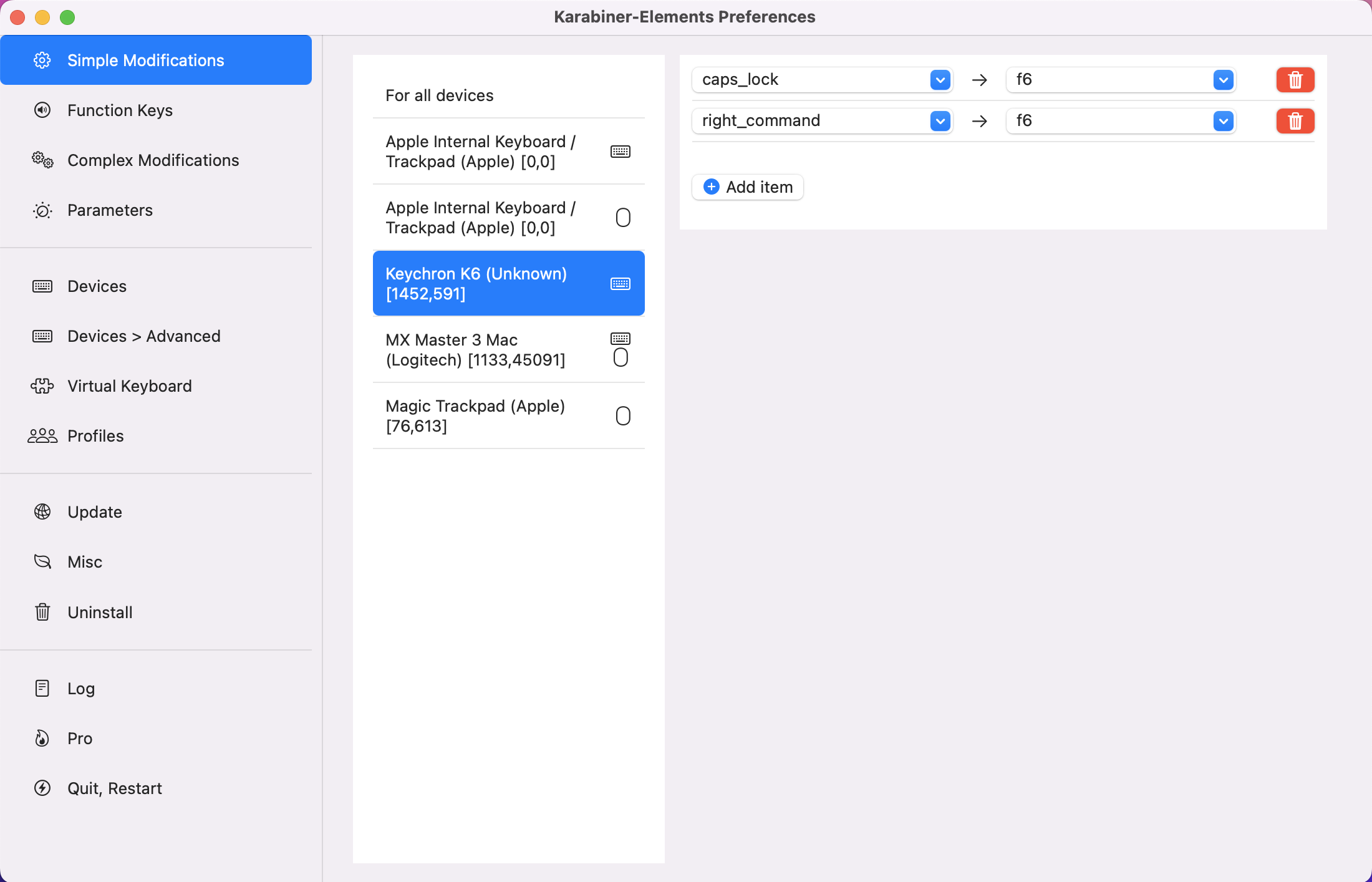Click the Add item button
Image resolution: width=1372 pixels, height=882 pixels.
tap(747, 187)
